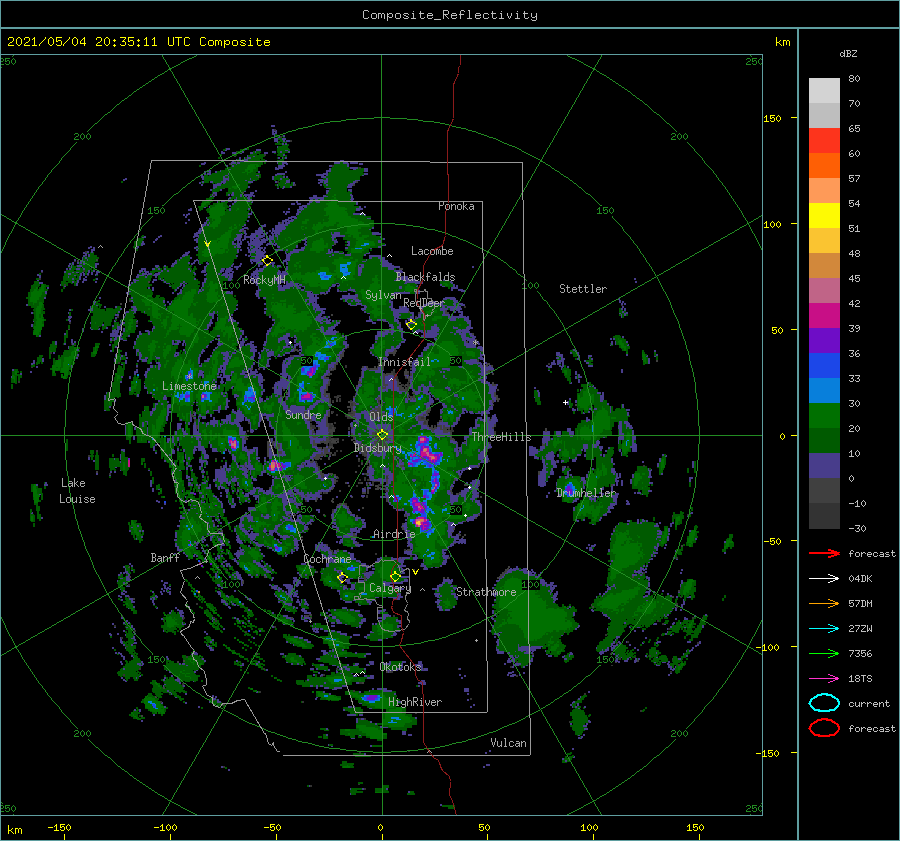Click the Okotoks city label
This screenshot has width=900, height=841.
pos(401,666)
